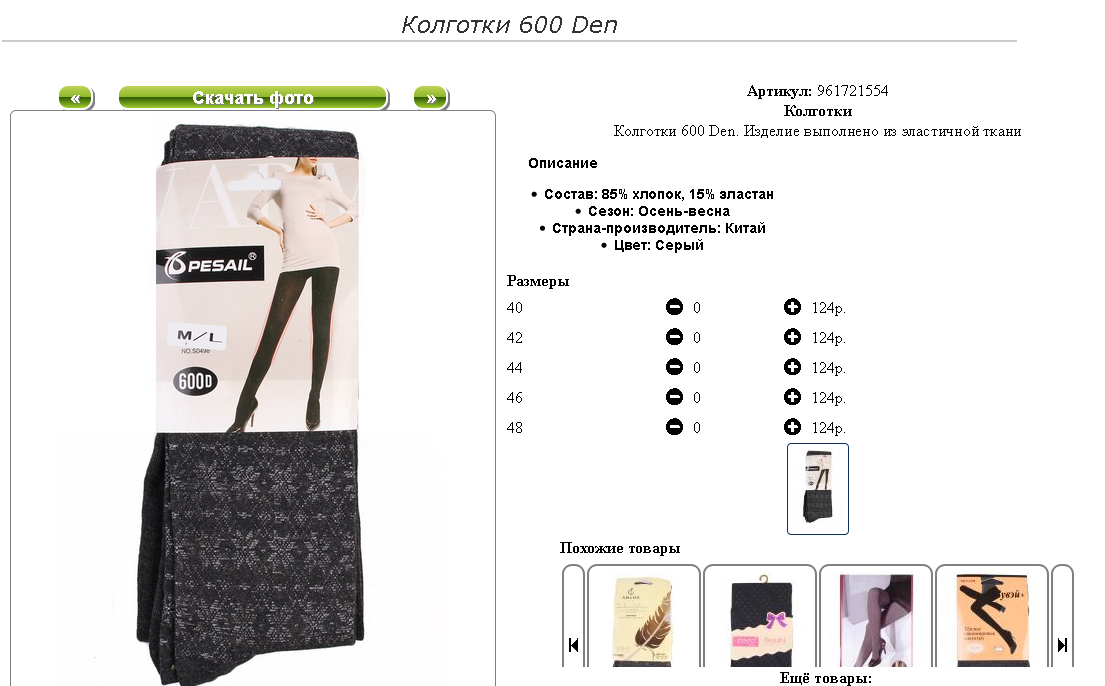1105x686 pixels.
Task: Click the minus icon for size 46
Action: [674, 397]
